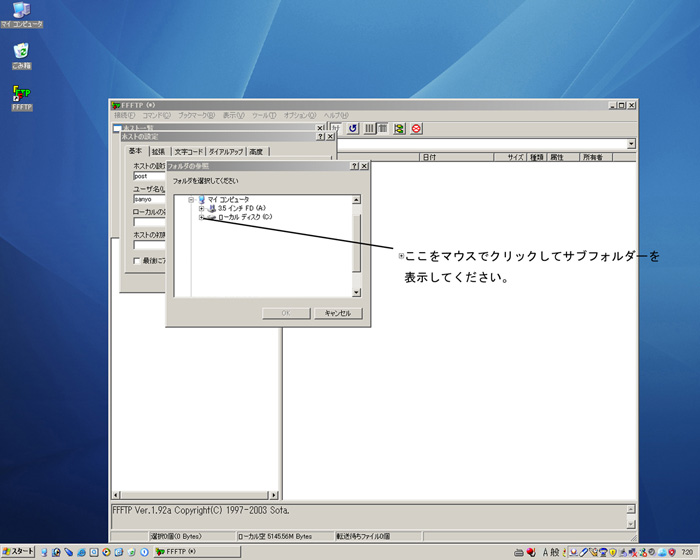Screen dimensions: 700x560
Task: Open the 表示(V) menu
Action: (x=233, y=115)
